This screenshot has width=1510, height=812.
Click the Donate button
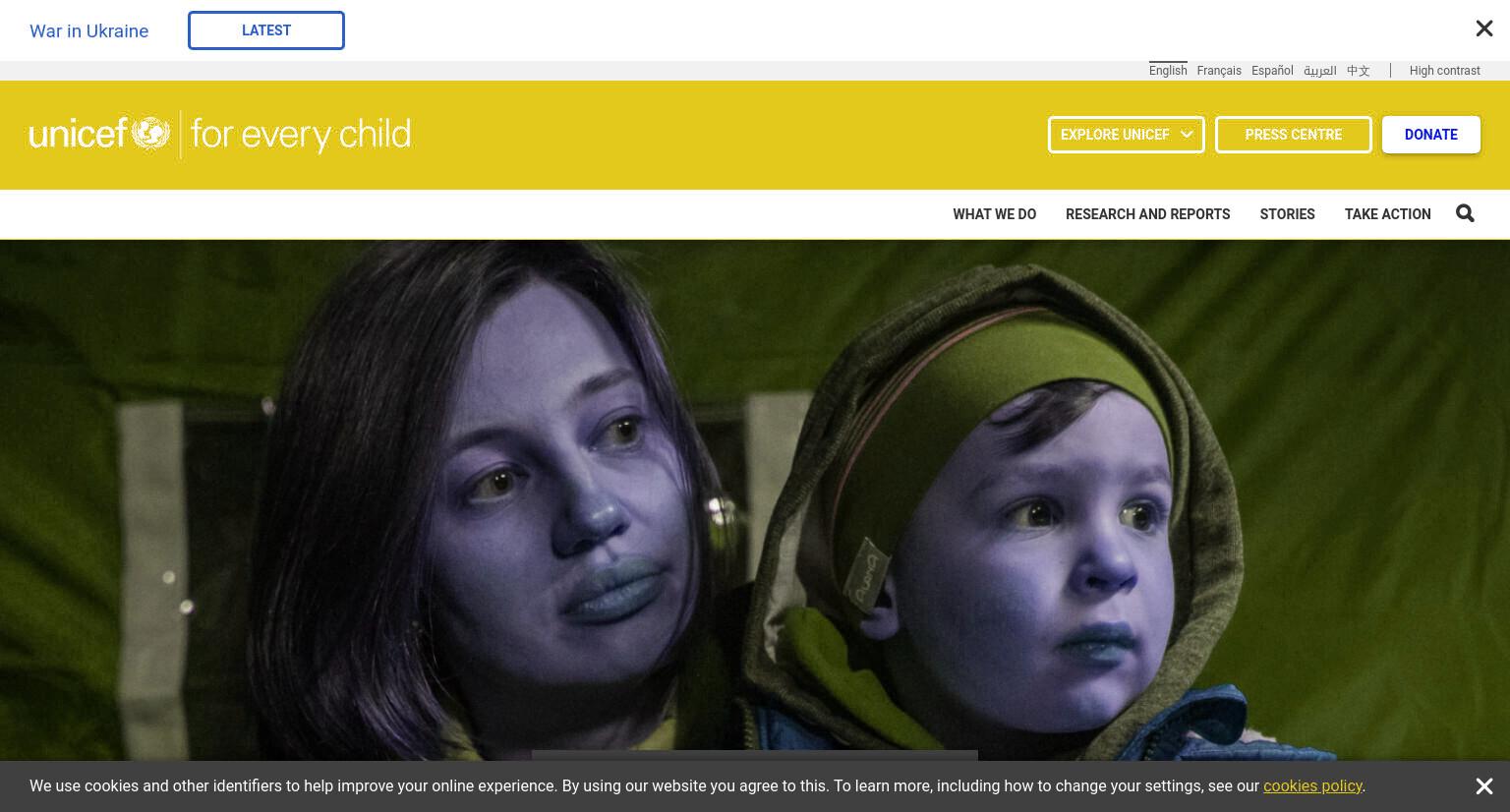1430,135
